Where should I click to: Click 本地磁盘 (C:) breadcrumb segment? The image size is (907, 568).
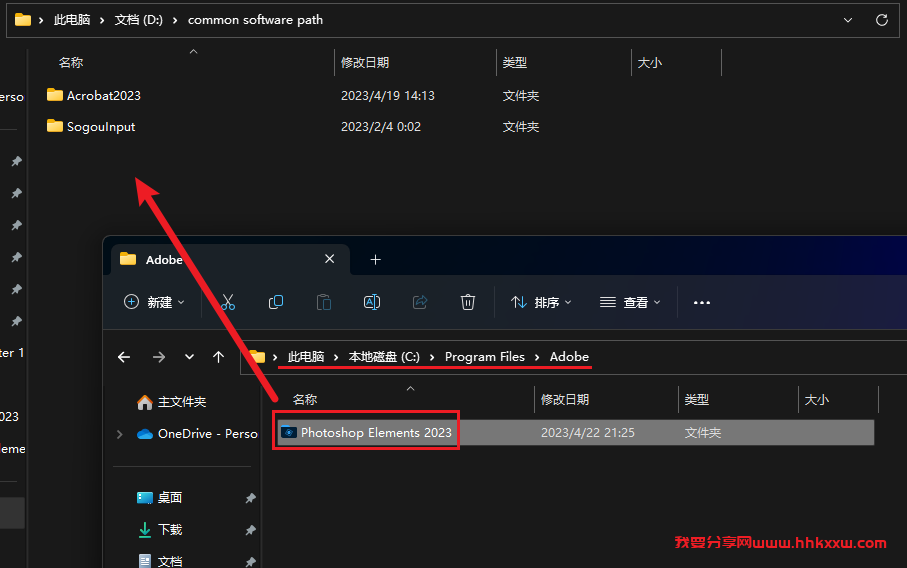coord(384,357)
